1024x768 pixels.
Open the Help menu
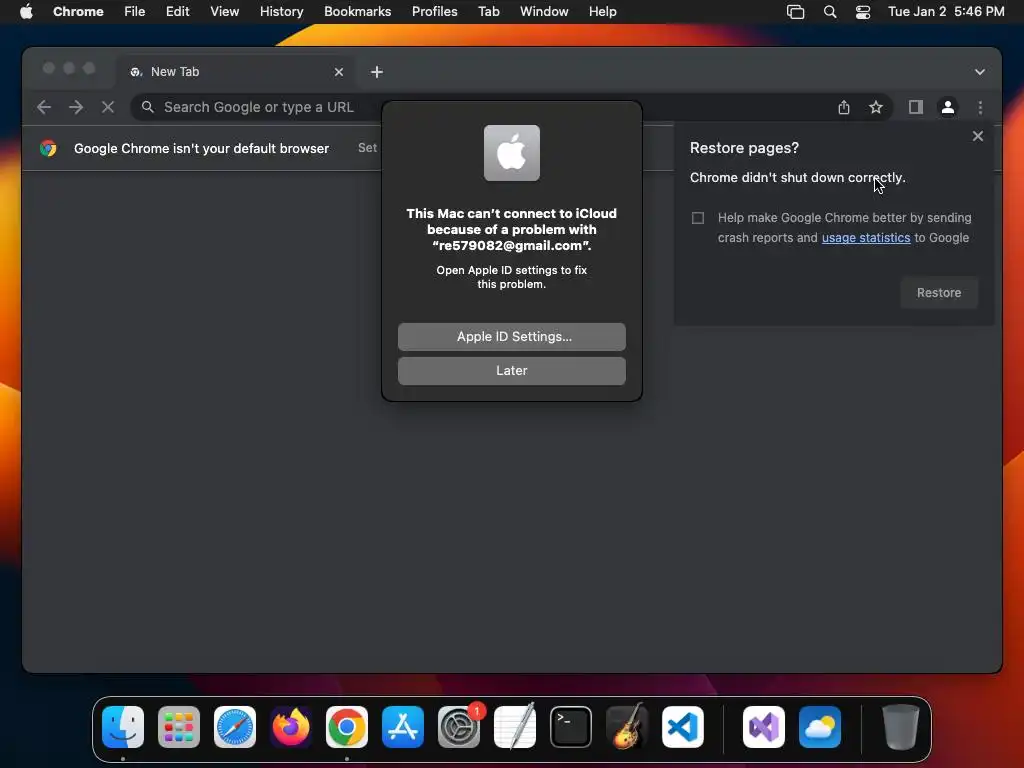click(602, 12)
